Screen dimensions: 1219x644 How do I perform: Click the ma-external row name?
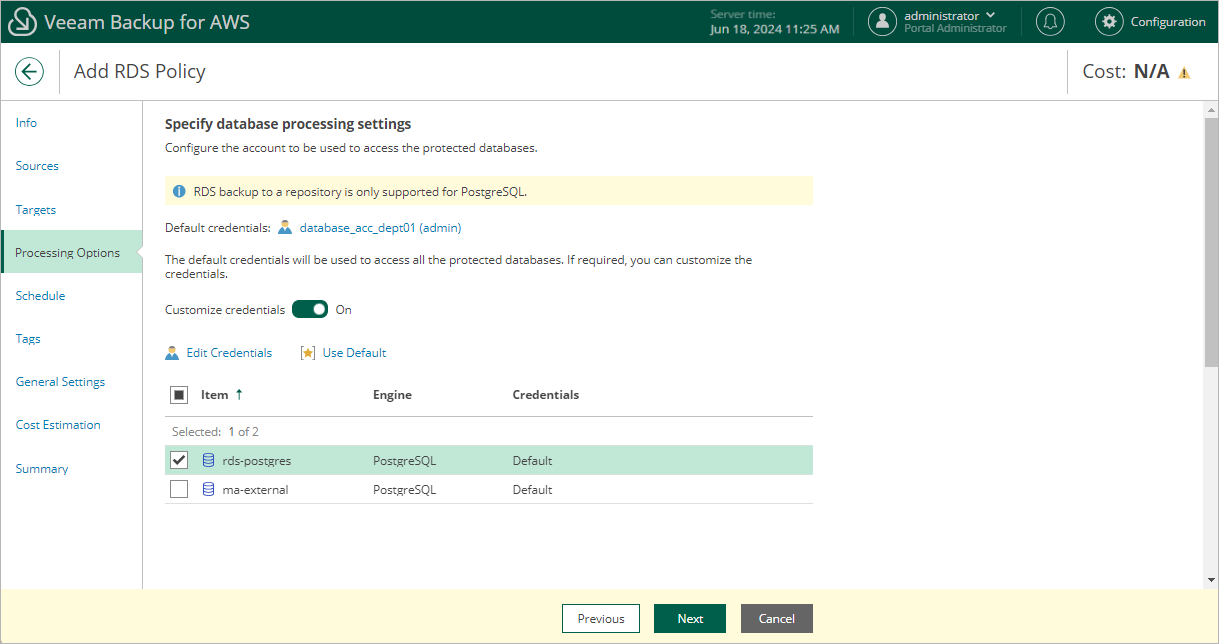click(255, 490)
